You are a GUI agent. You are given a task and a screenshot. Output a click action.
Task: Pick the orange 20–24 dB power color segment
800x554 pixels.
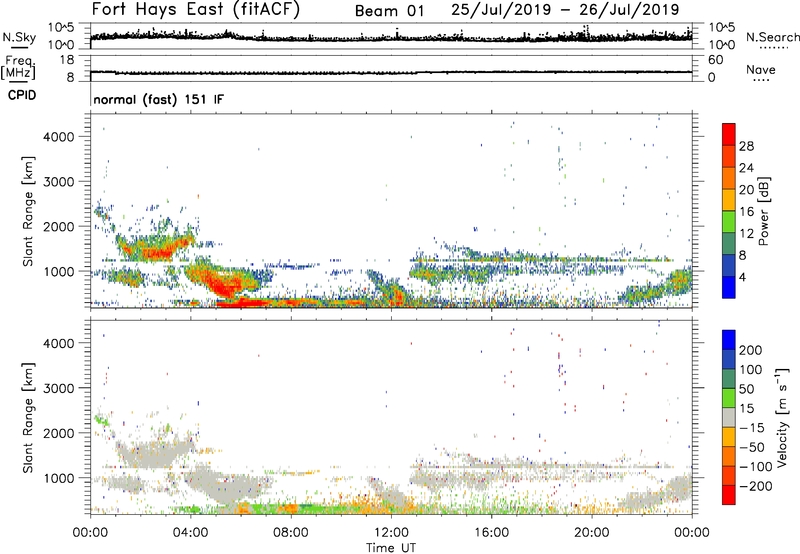pos(729,179)
